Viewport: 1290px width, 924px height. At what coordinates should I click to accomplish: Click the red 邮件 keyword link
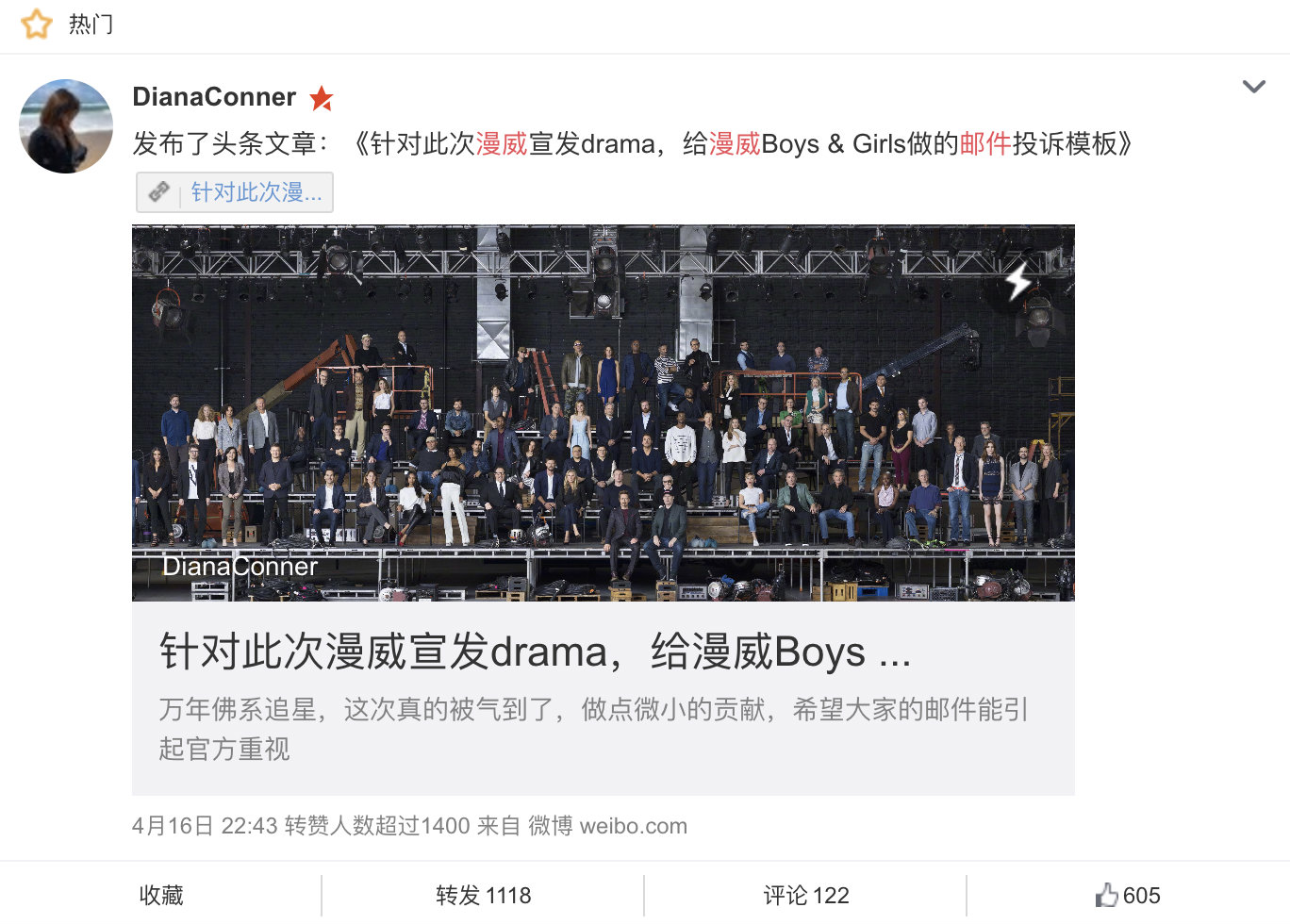[x=985, y=143]
